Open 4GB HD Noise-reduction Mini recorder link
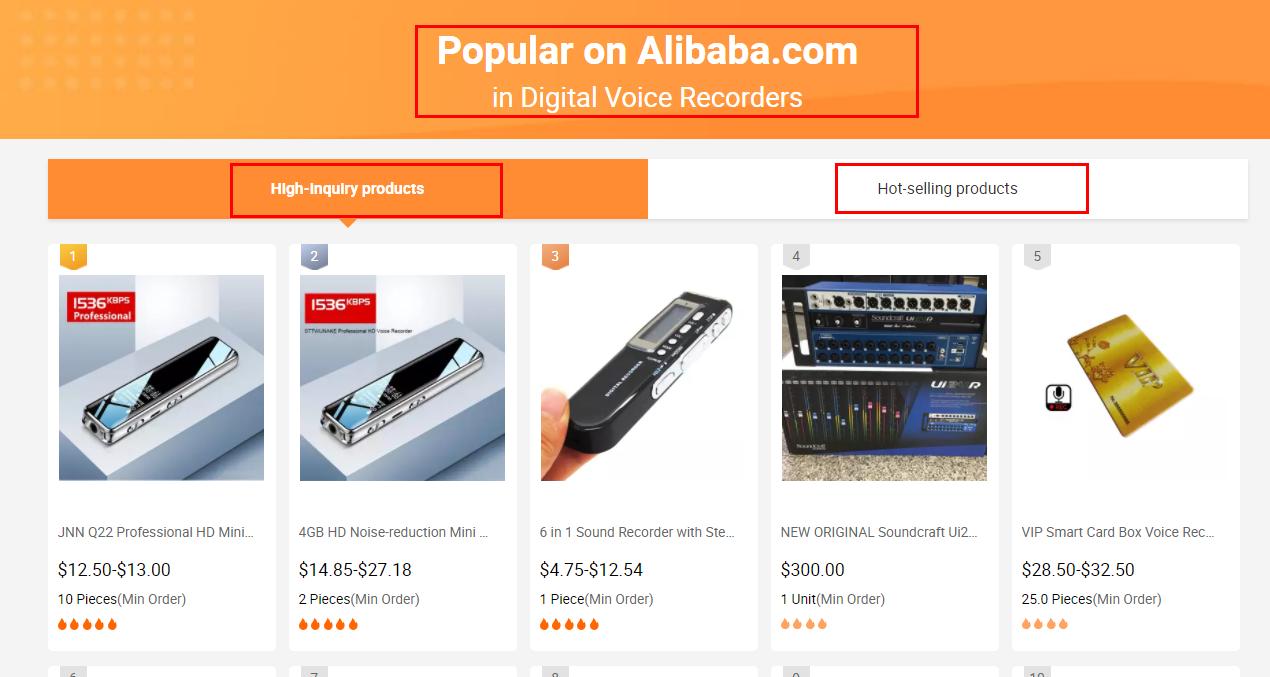Viewport: 1270px width, 677px height. (x=394, y=532)
